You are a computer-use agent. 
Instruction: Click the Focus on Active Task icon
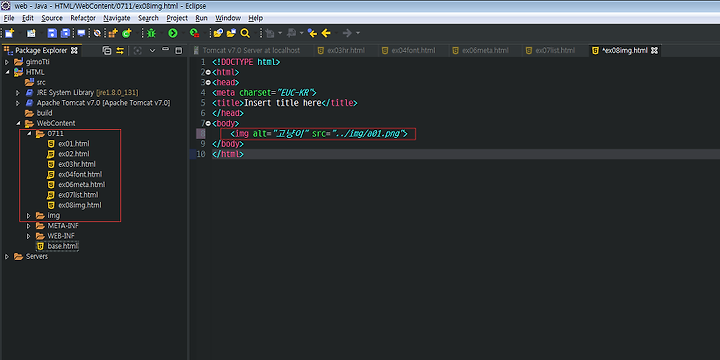(x=138, y=51)
